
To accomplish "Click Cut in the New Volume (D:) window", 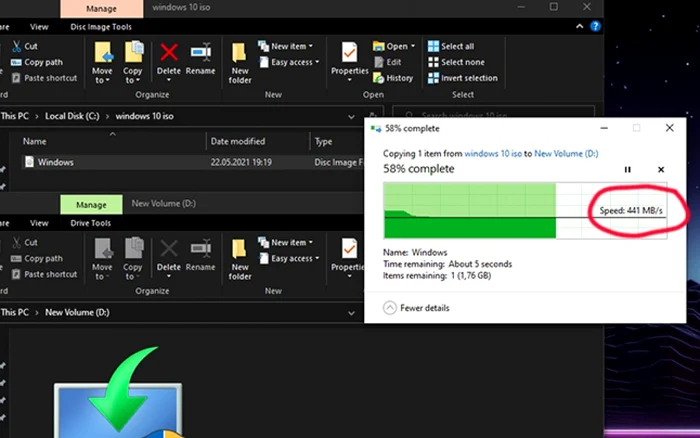I will [25, 242].
